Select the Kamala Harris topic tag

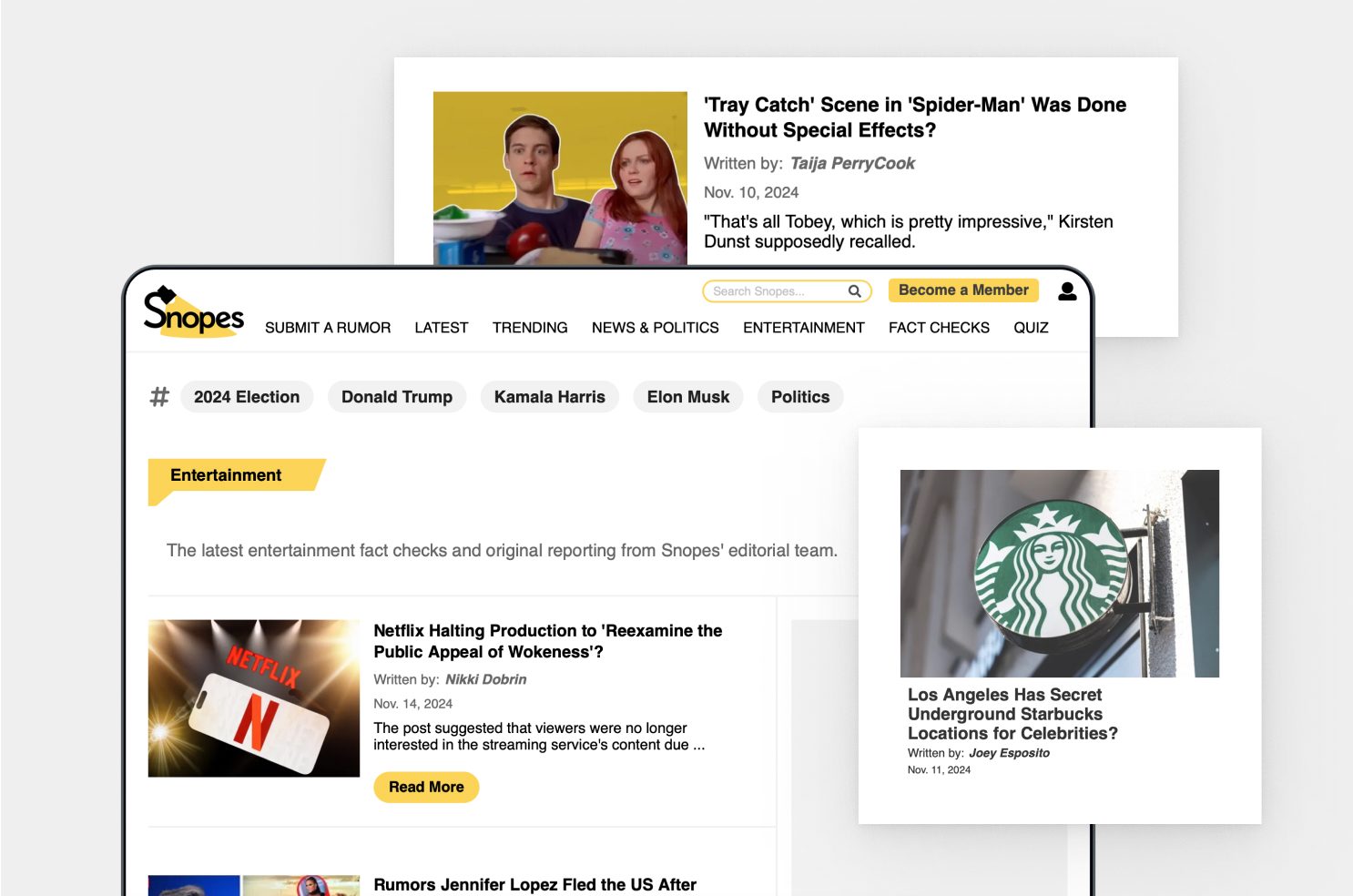tap(549, 397)
